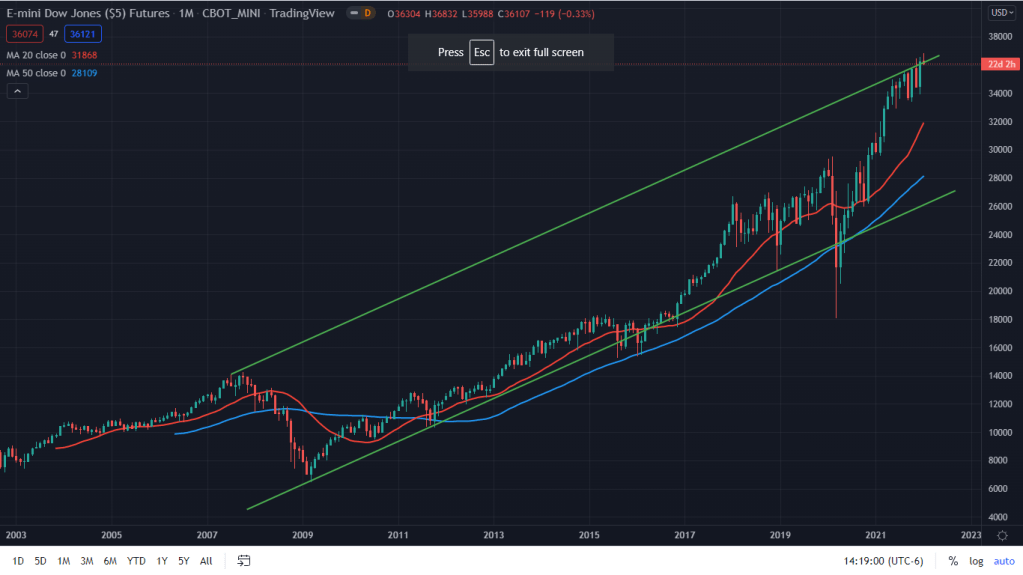
Task: Toggle percent scale mode
Action: pos(952,561)
